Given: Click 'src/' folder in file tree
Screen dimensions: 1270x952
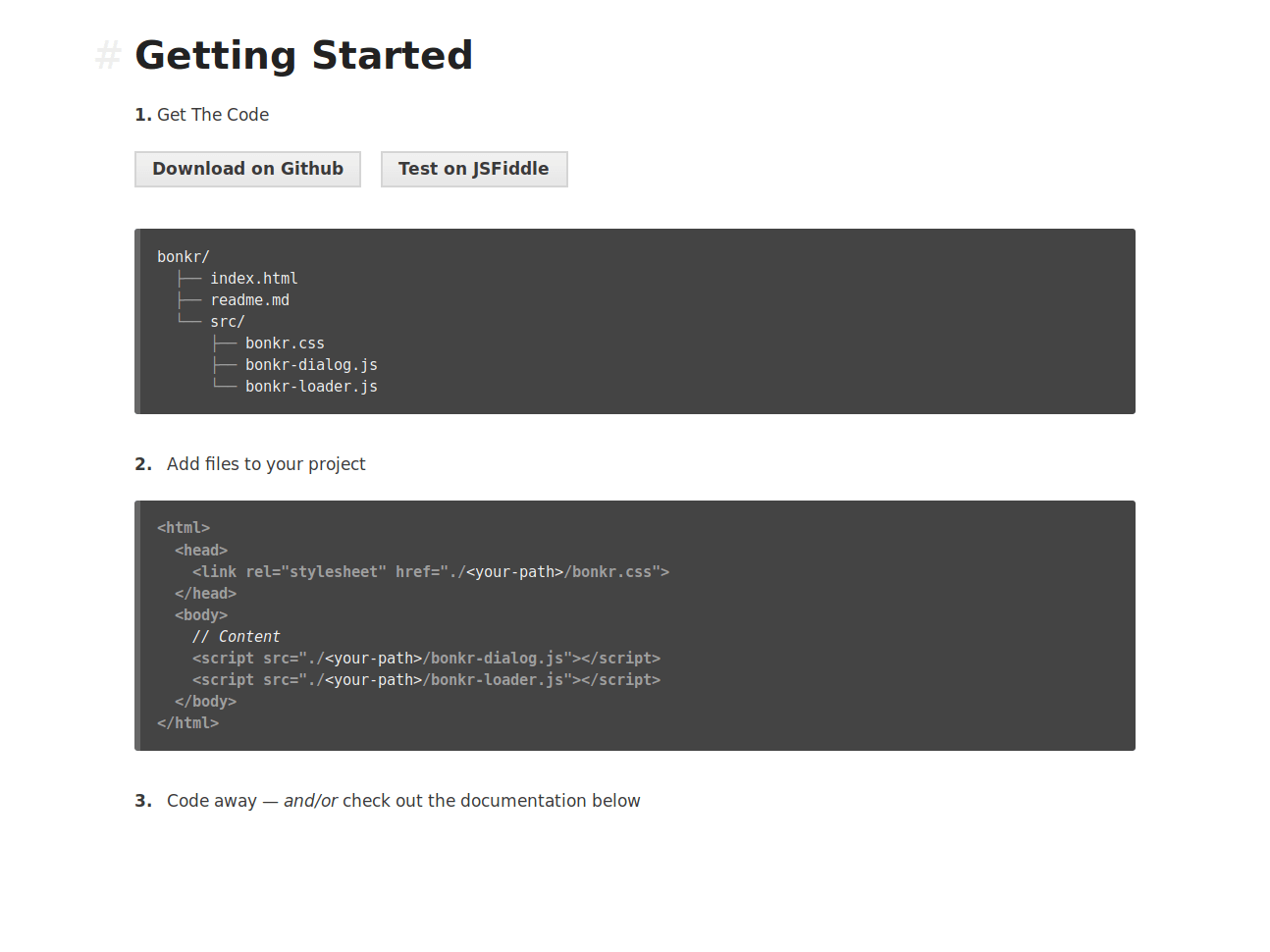Looking at the screenshot, I should (x=228, y=322).
